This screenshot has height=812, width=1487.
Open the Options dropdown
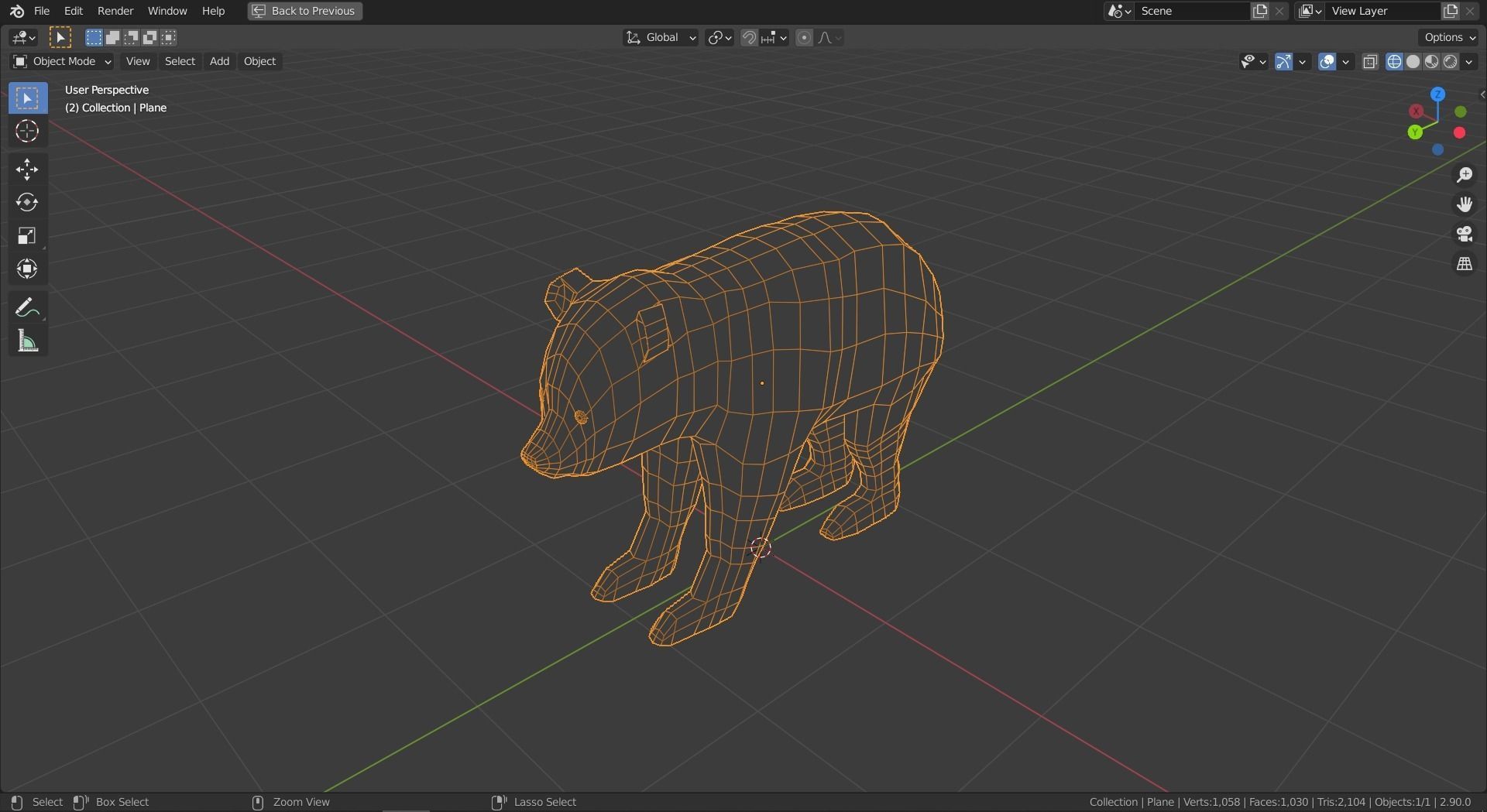pos(1450,37)
